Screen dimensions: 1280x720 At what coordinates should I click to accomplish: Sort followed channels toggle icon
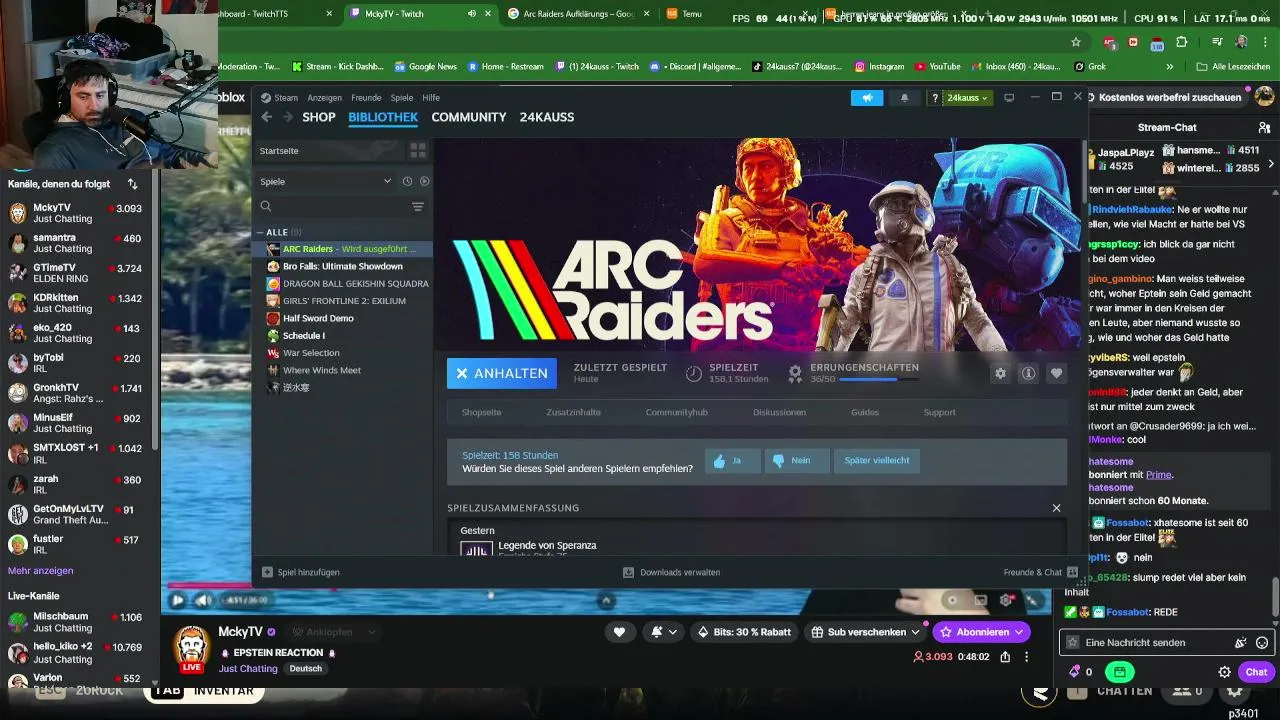point(133,184)
